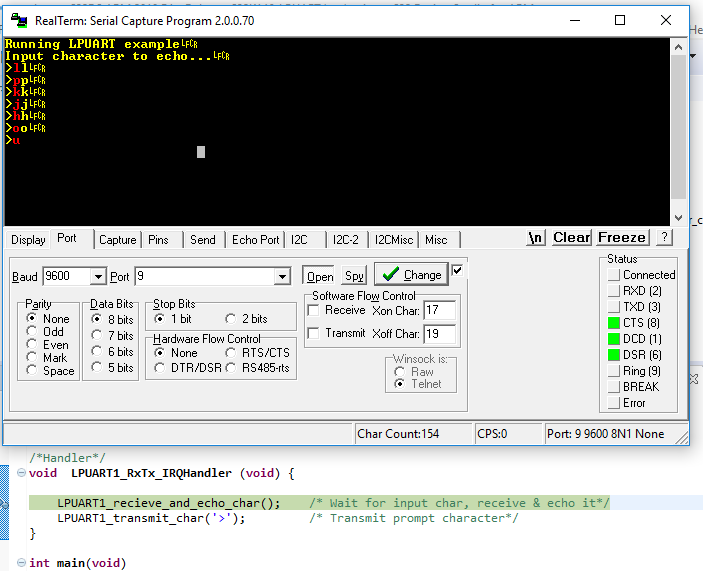Viewport: 703px width, 571px height.
Task: Switch to the Pins tab
Action: [x=158, y=240]
